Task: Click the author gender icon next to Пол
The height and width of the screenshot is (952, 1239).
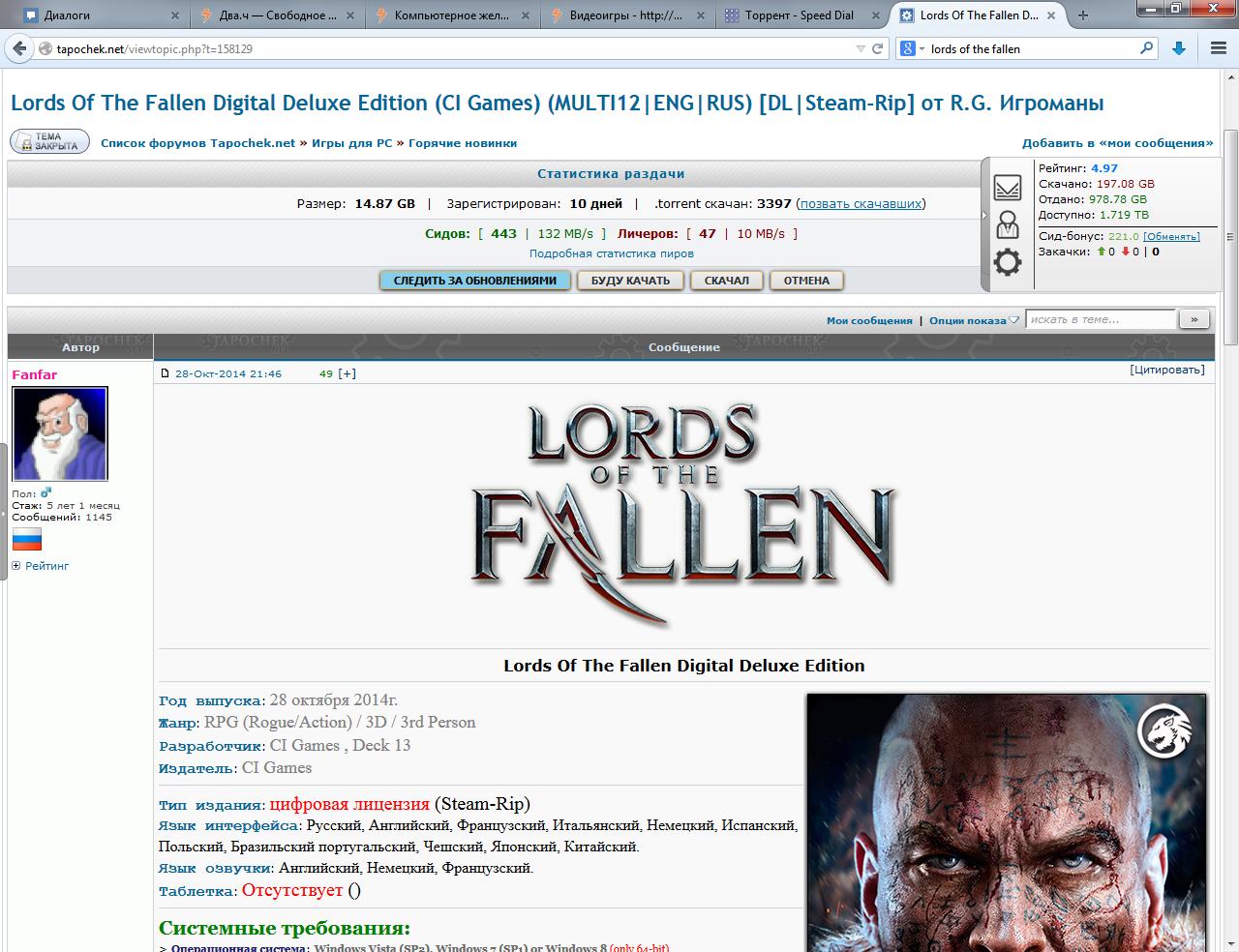Action: (x=45, y=492)
